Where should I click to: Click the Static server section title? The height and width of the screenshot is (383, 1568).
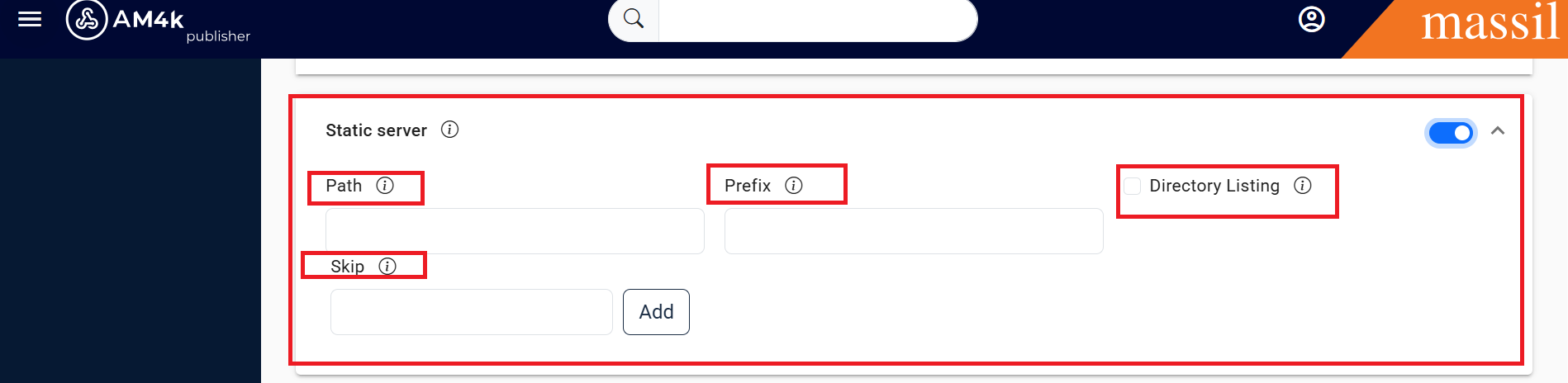point(376,130)
